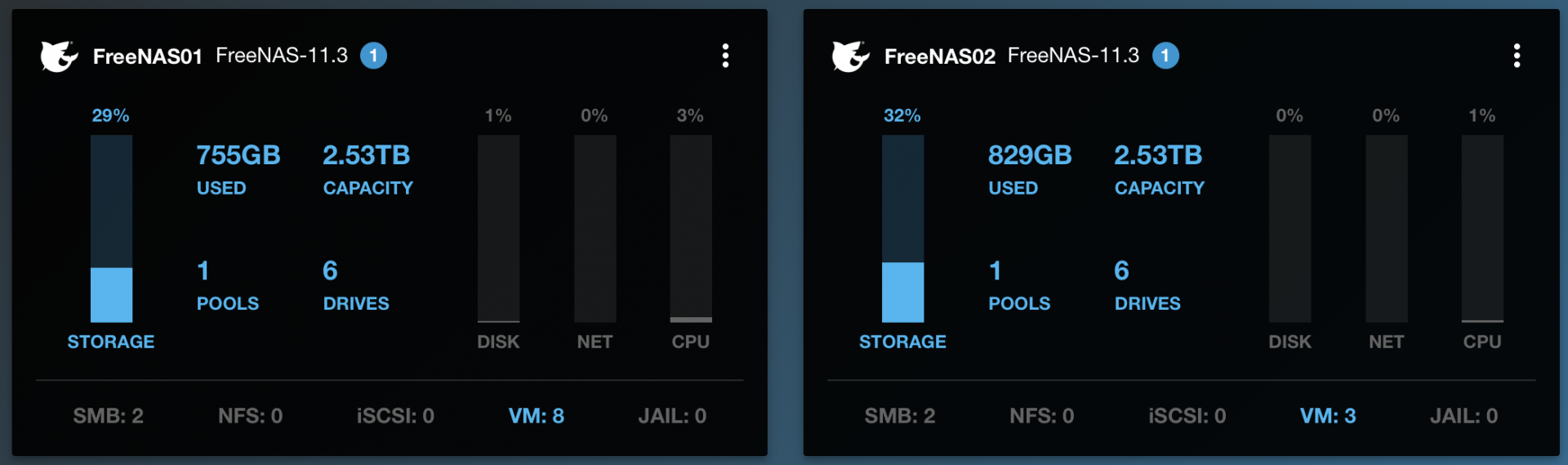Viewport: 1568px width, 465px height.
Task: Click FreeNAS02 NET usage bar
Action: (1386, 229)
